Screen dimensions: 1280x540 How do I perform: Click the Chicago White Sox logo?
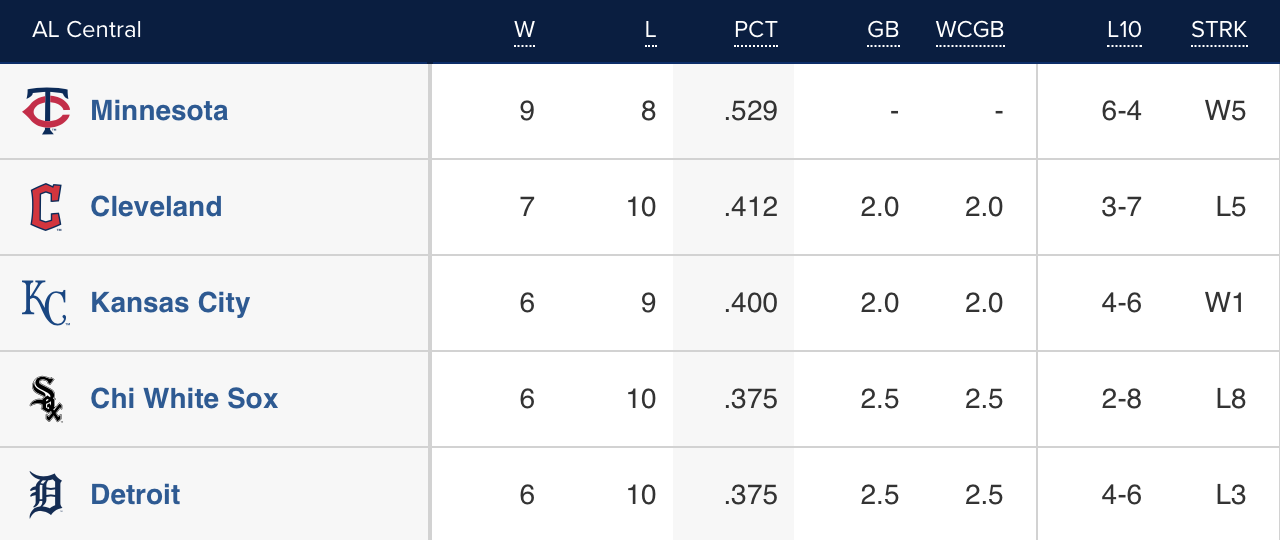click(x=46, y=399)
